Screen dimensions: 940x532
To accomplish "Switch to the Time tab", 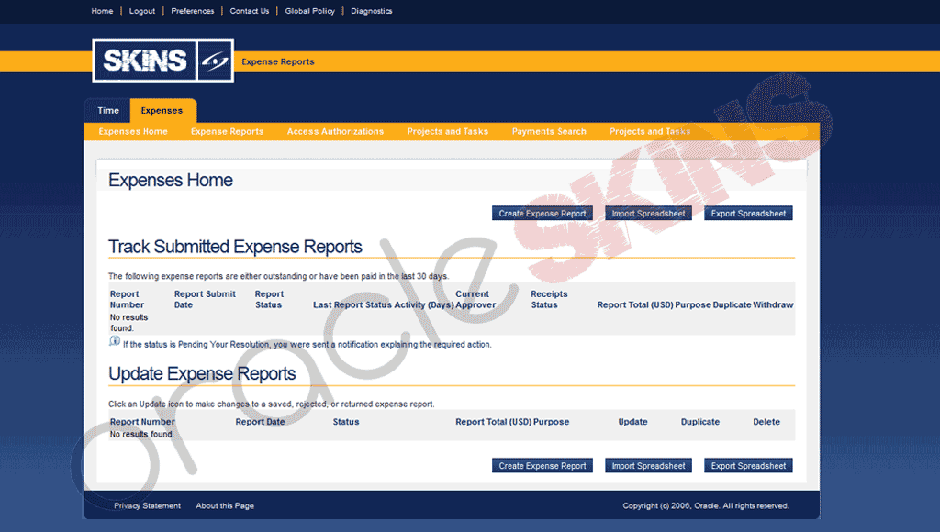I will coord(108,111).
